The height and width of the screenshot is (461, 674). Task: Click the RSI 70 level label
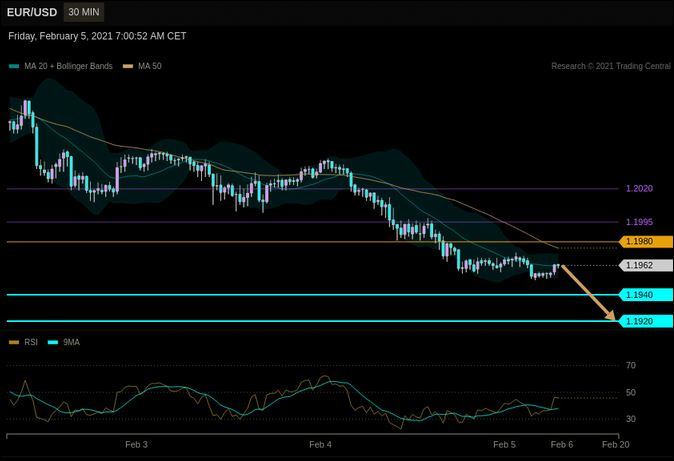point(631,366)
